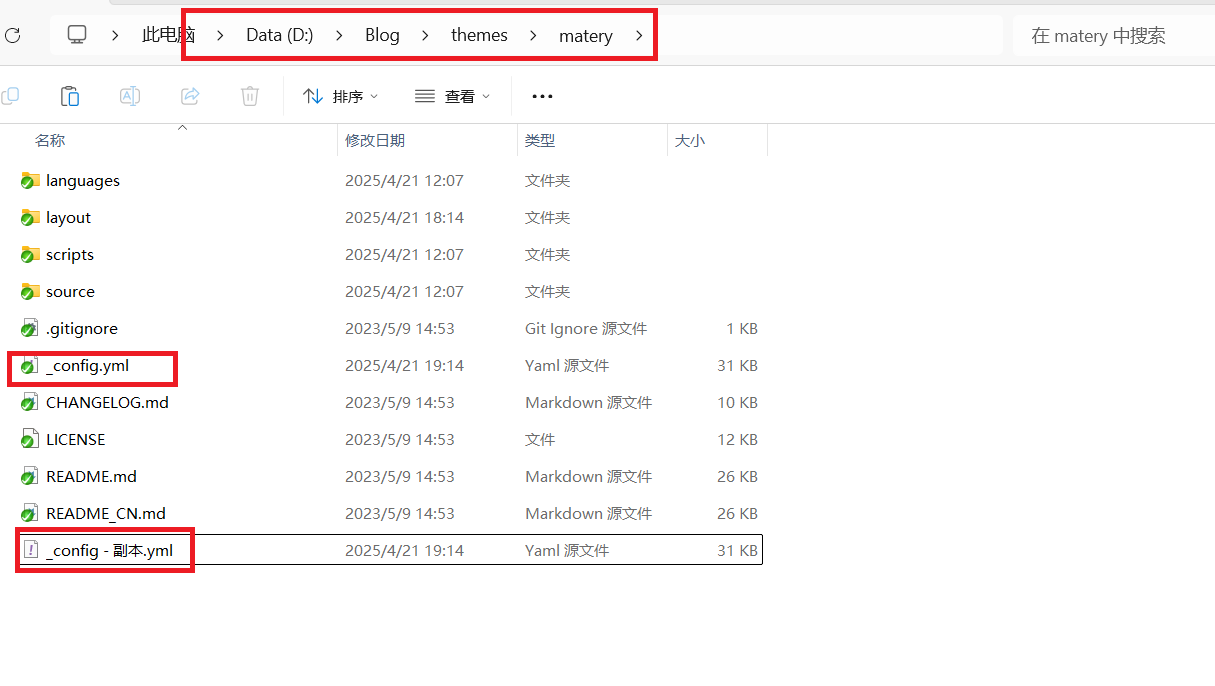Image resolution: width=1215 pixels, height=686 pixels.
Task: Click the Copy icon in toolbar
Action: click(10, 96)
